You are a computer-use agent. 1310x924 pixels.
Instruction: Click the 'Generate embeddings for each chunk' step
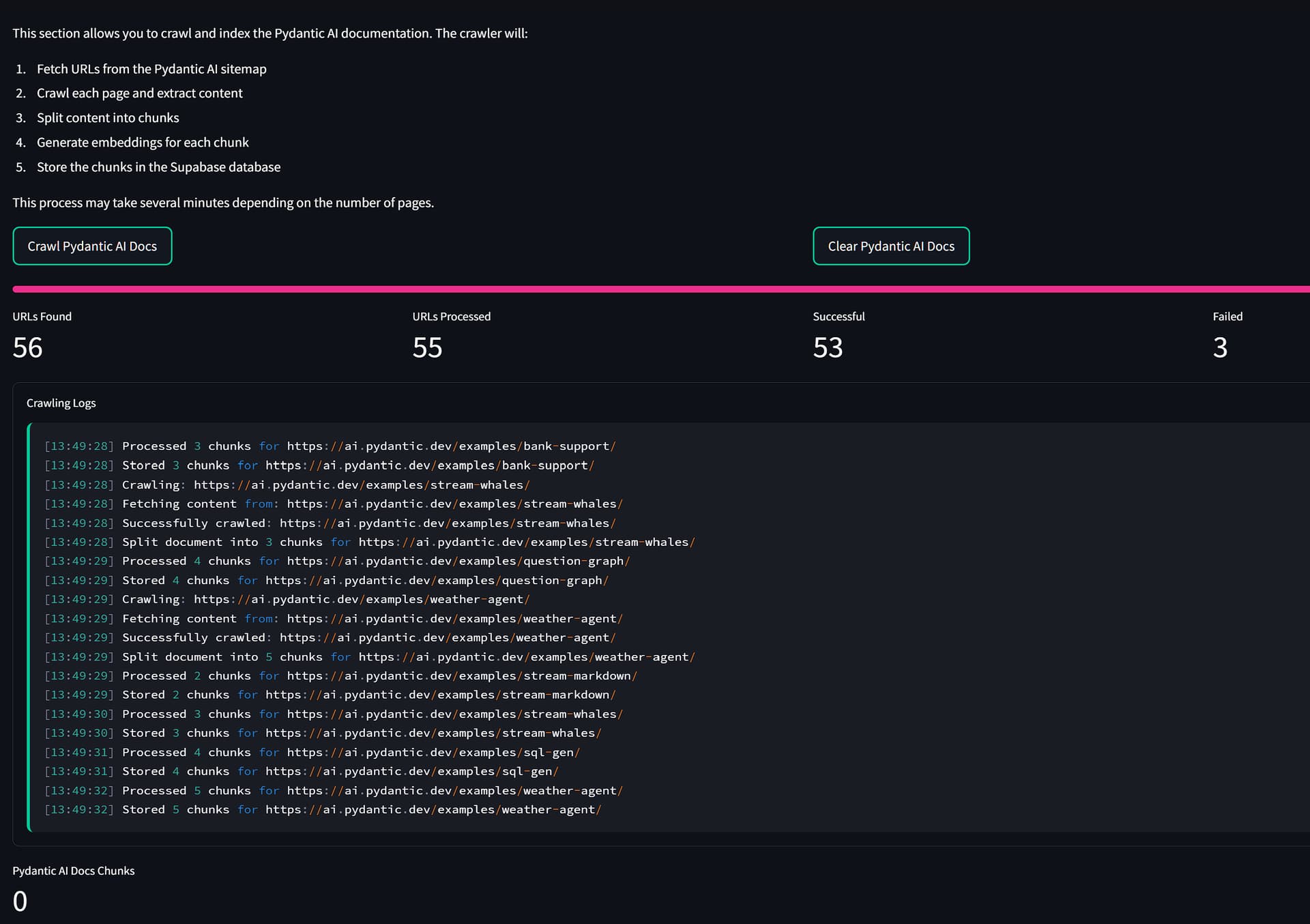click(143, 143)
